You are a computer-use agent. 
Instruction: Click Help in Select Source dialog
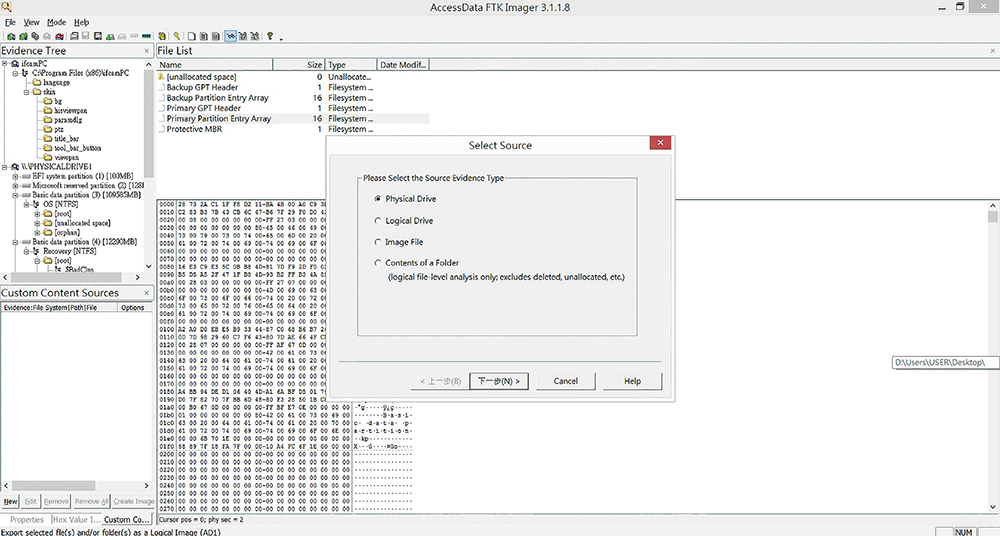click(x=632, y=381)
